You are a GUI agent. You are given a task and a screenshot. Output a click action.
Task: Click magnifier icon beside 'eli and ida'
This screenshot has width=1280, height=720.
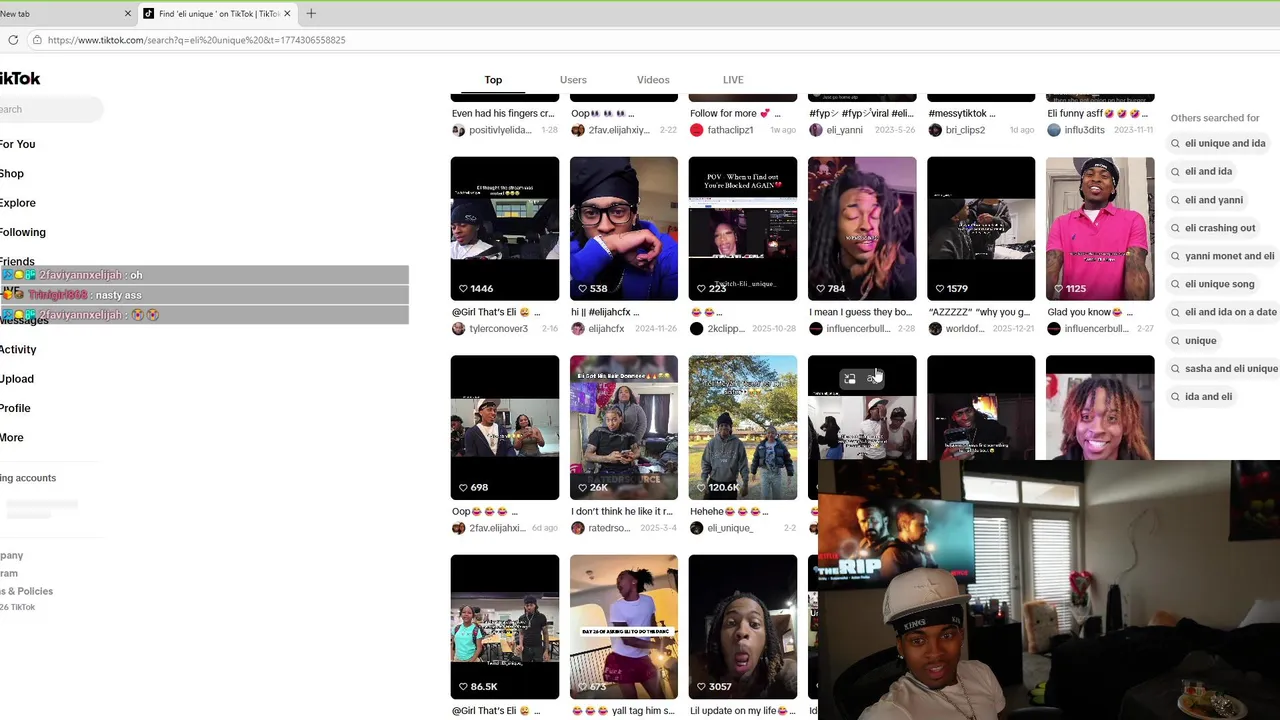click(1176, 172)
